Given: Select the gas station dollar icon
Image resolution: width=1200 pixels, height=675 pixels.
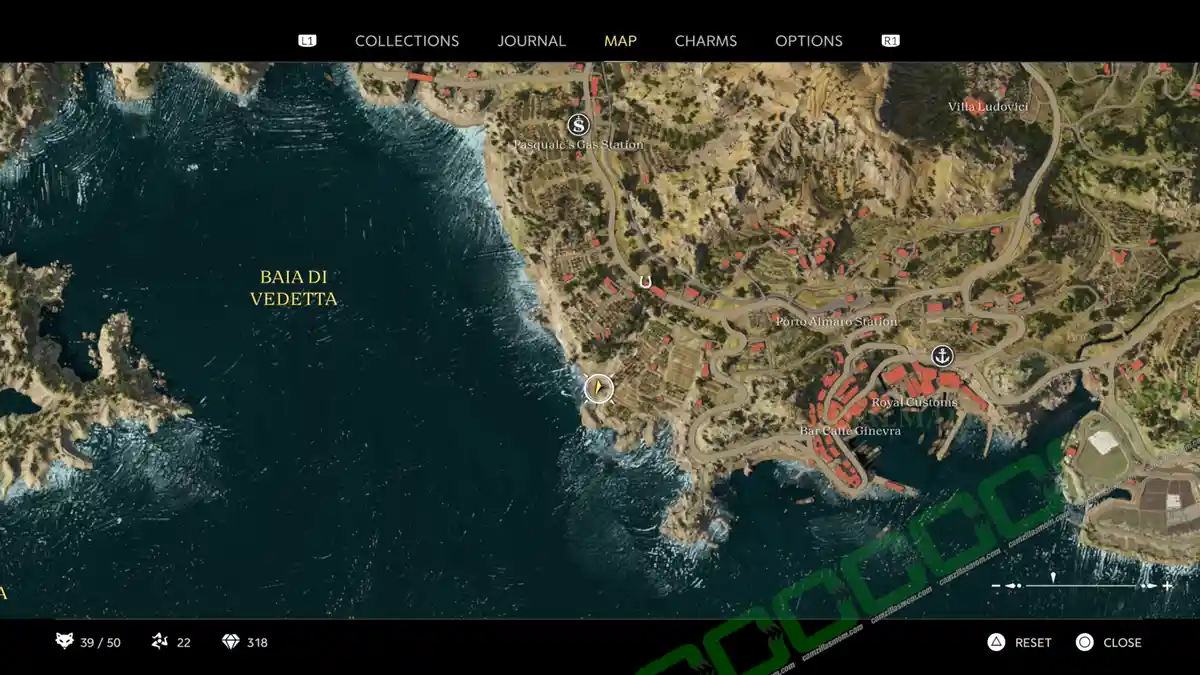Looking at the screenshot, I should pos(577,125).
